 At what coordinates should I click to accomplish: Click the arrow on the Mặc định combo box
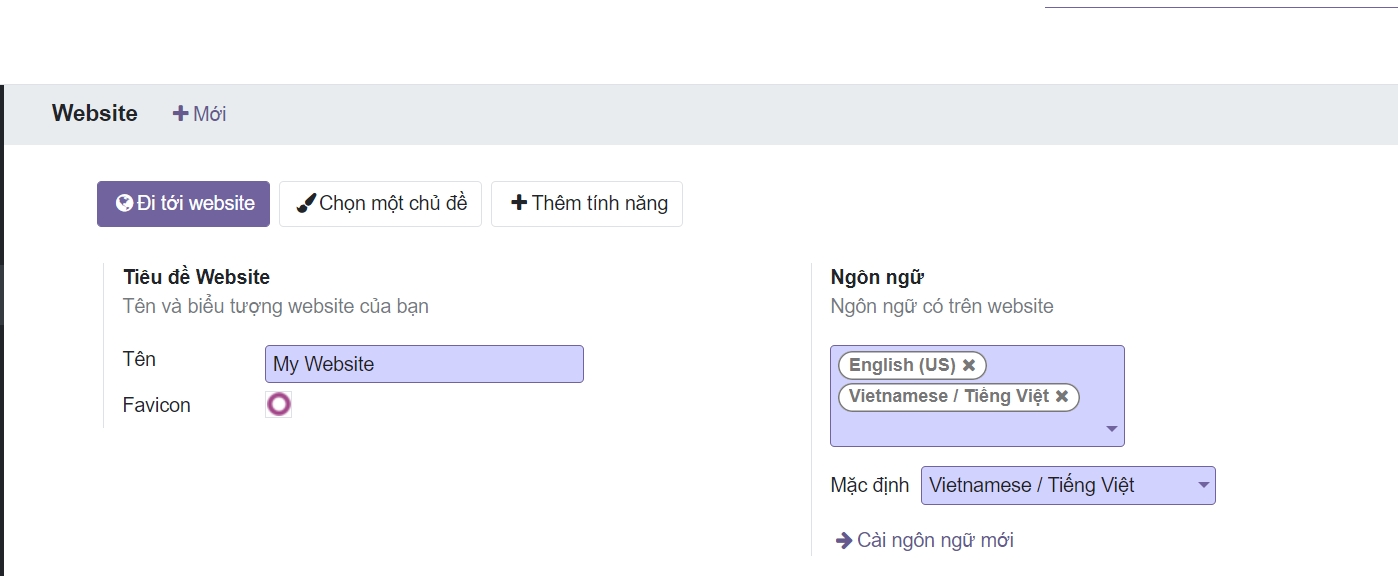click(1203, 486)
